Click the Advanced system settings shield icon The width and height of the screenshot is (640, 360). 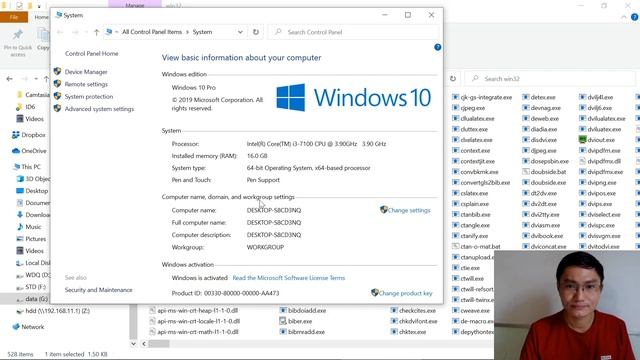[57, 108]
